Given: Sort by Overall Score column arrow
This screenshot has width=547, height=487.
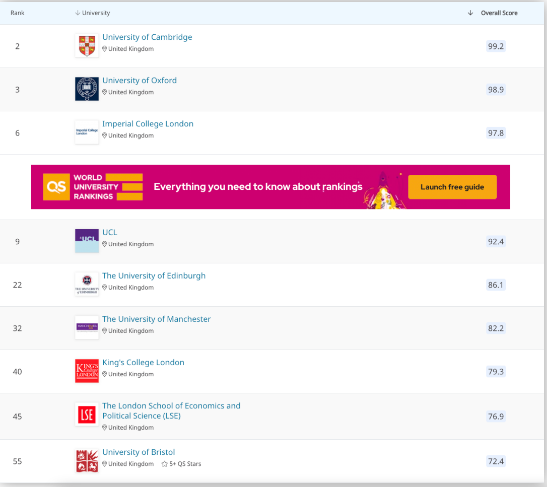Looking at the screenshot, I should click(470, 13).
